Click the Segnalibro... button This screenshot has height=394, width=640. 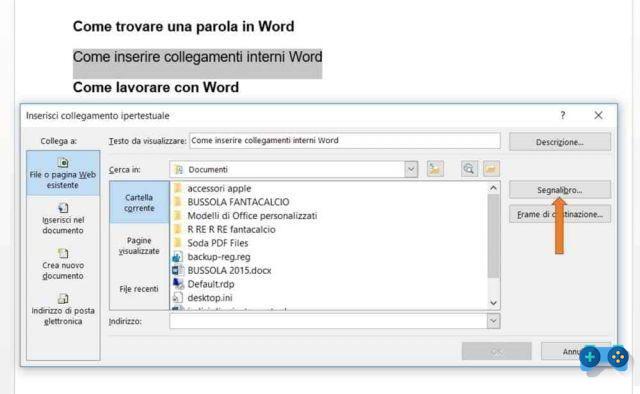(560, 190)
